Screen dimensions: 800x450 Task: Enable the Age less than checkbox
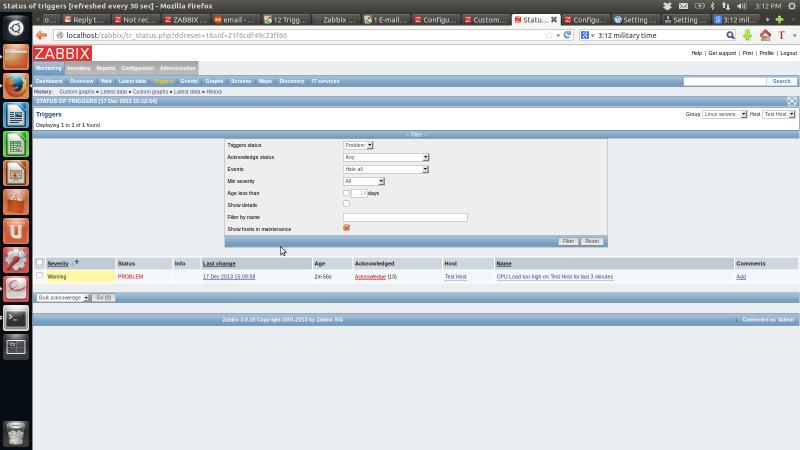(x=346, y=193)
